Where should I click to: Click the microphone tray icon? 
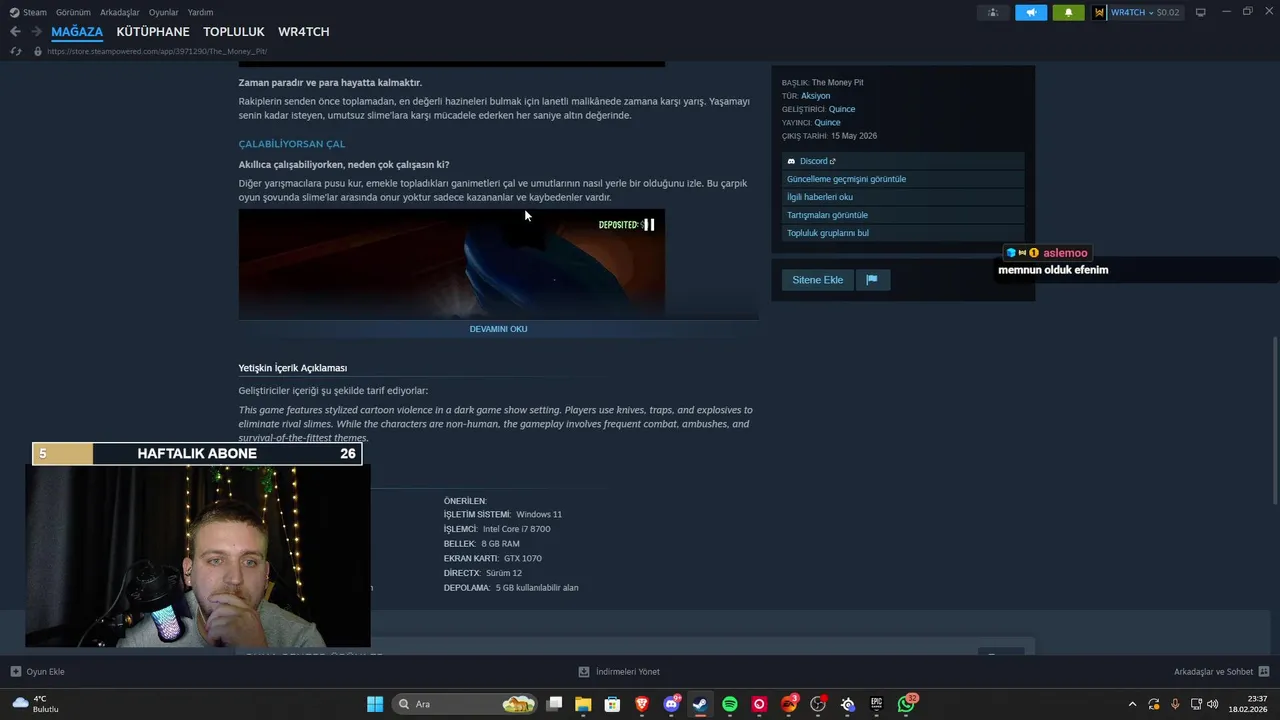(1175, 704)
